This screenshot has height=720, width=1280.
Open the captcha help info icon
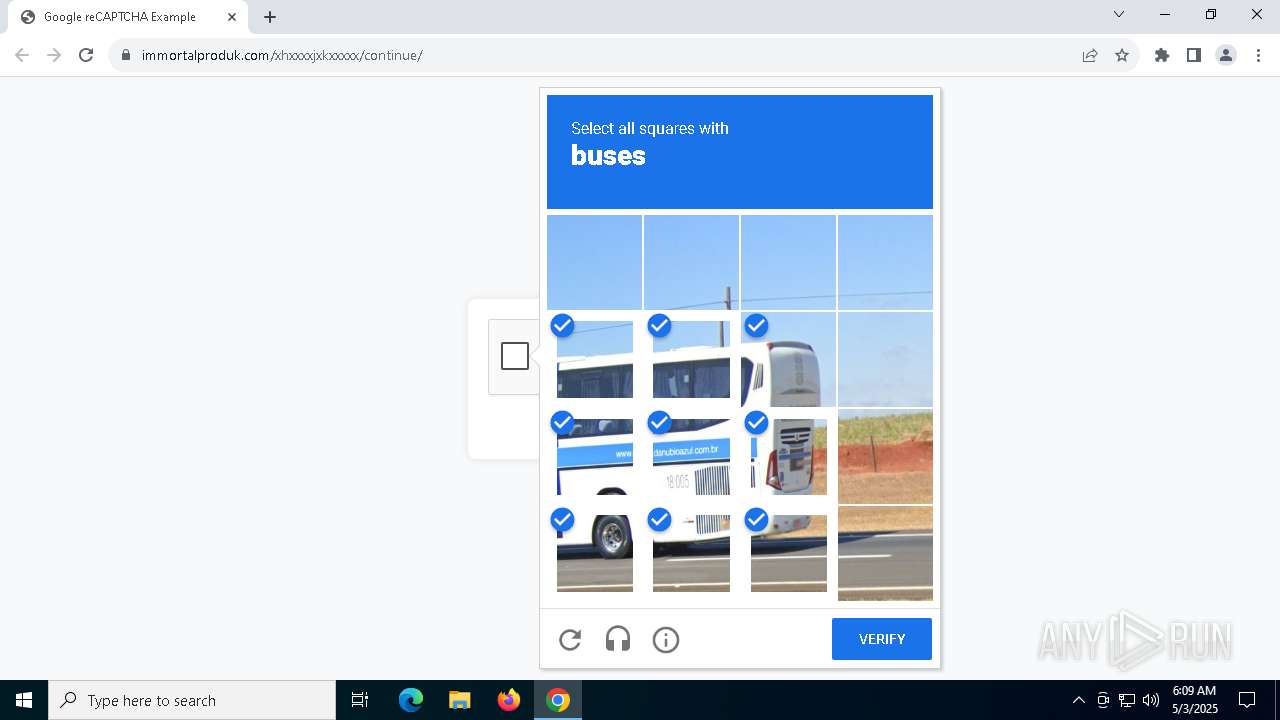[x=666, y=640]
